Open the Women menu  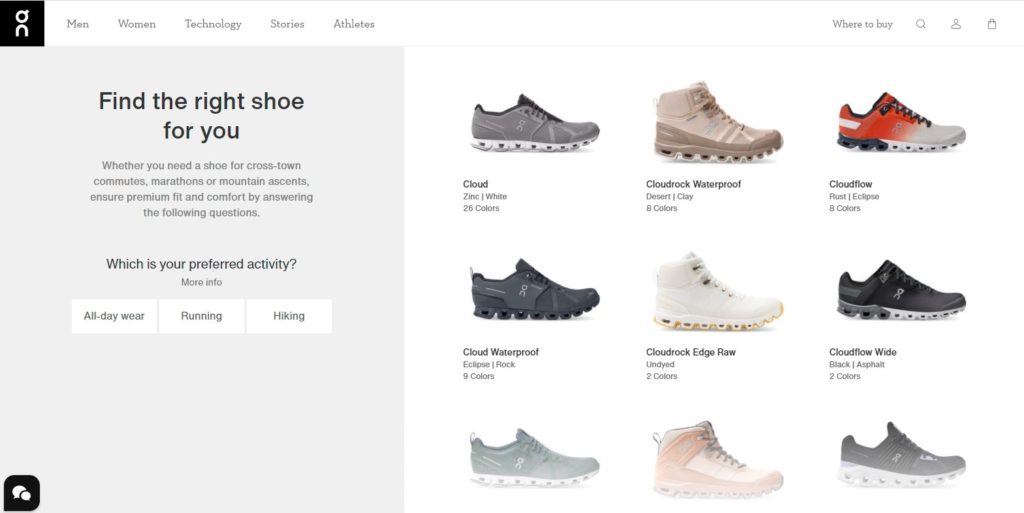137,24
